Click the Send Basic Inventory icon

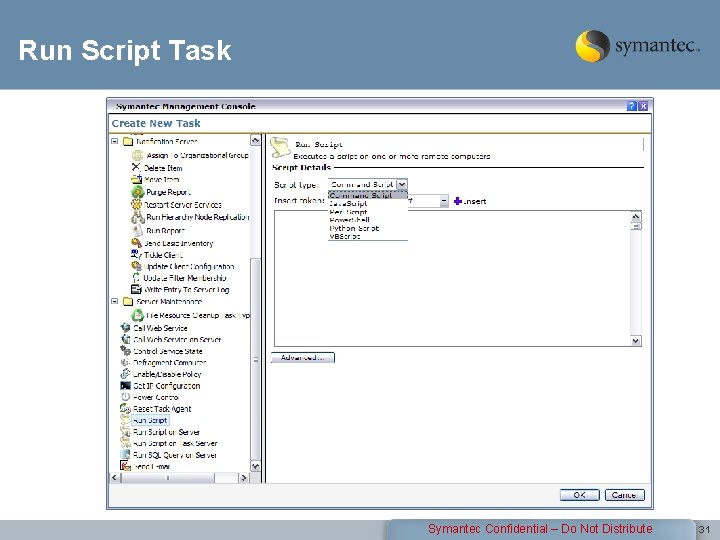tap(136, 243)
